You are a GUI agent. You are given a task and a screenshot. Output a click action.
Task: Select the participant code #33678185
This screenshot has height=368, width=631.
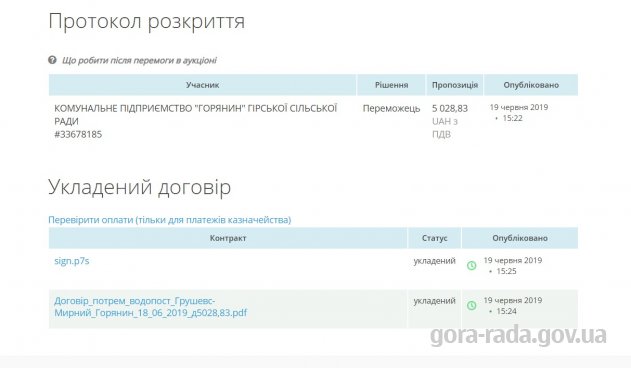pyautogui.click(x=78, y=134)
